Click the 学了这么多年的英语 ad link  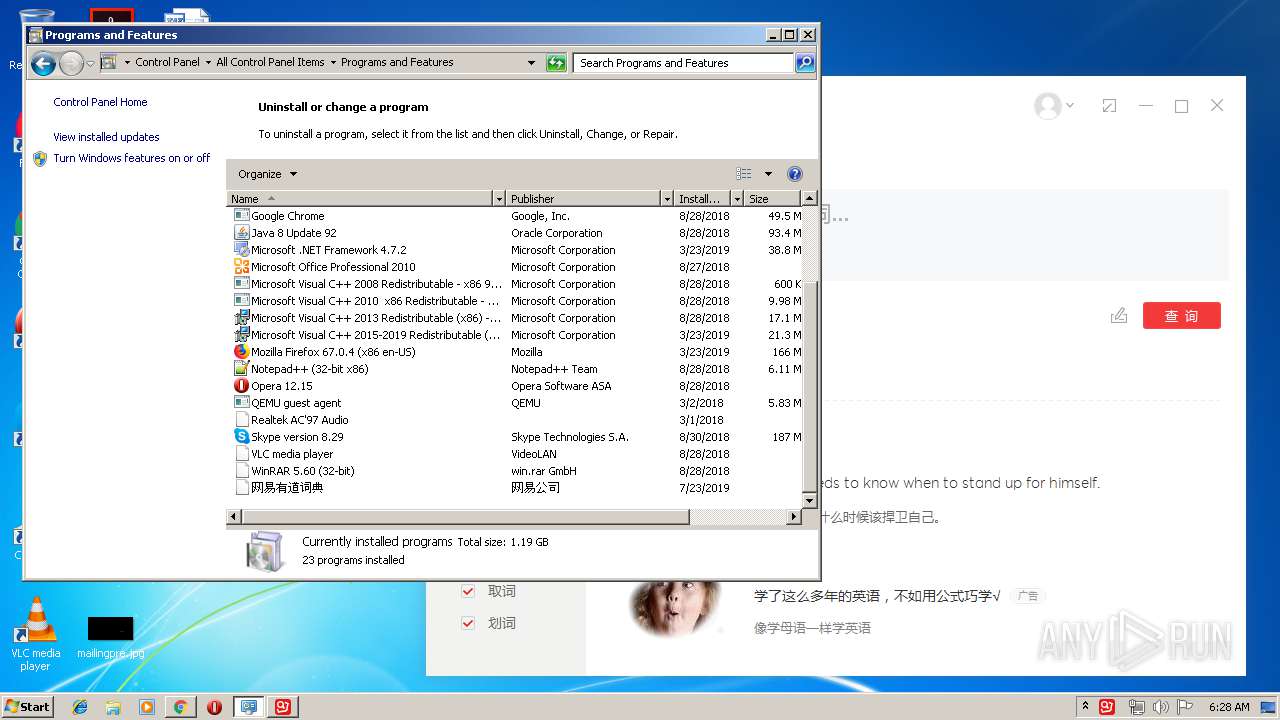click(877, 596)
